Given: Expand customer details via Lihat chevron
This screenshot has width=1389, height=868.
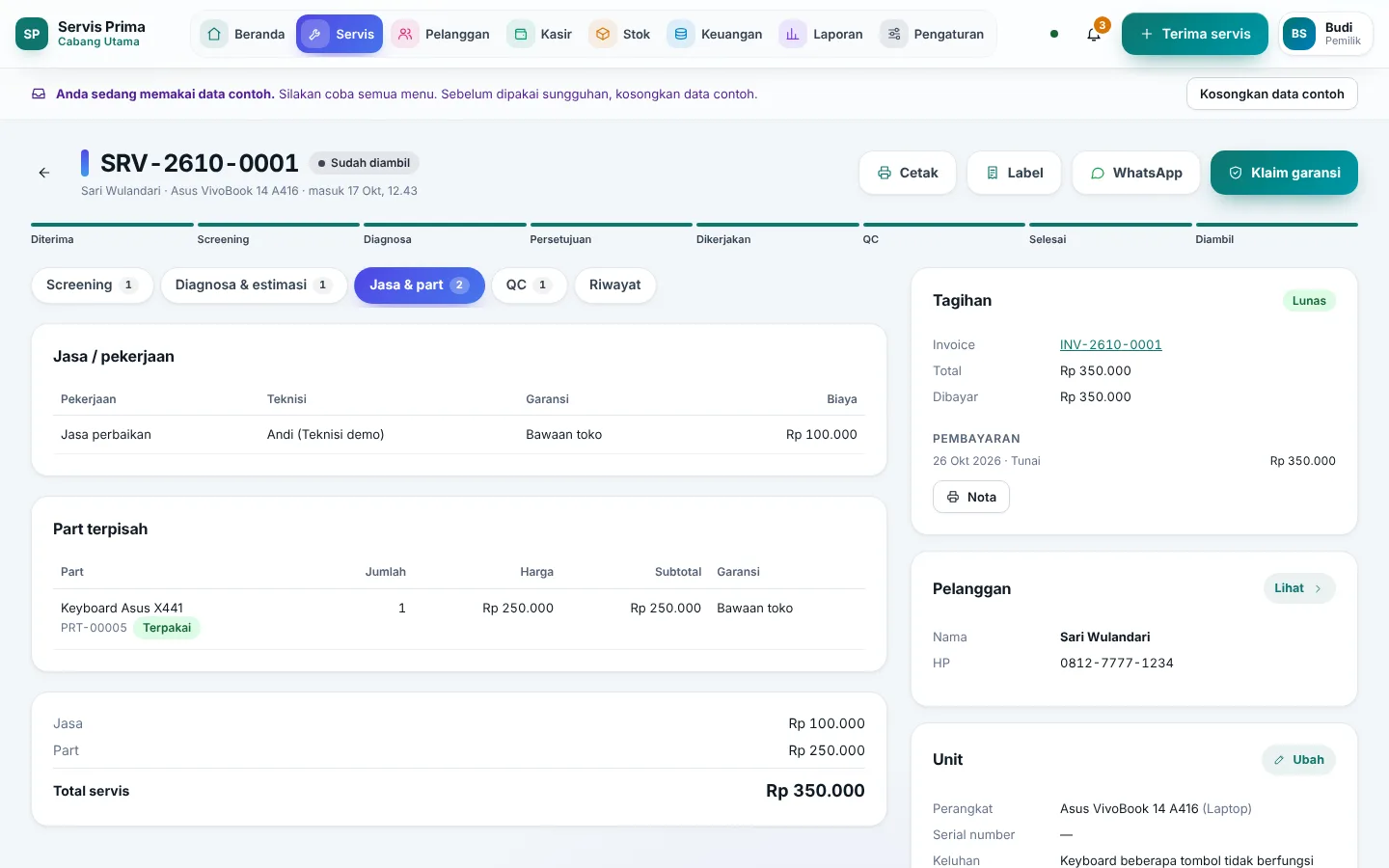Looking at the screenshot, I should 1318,588.
